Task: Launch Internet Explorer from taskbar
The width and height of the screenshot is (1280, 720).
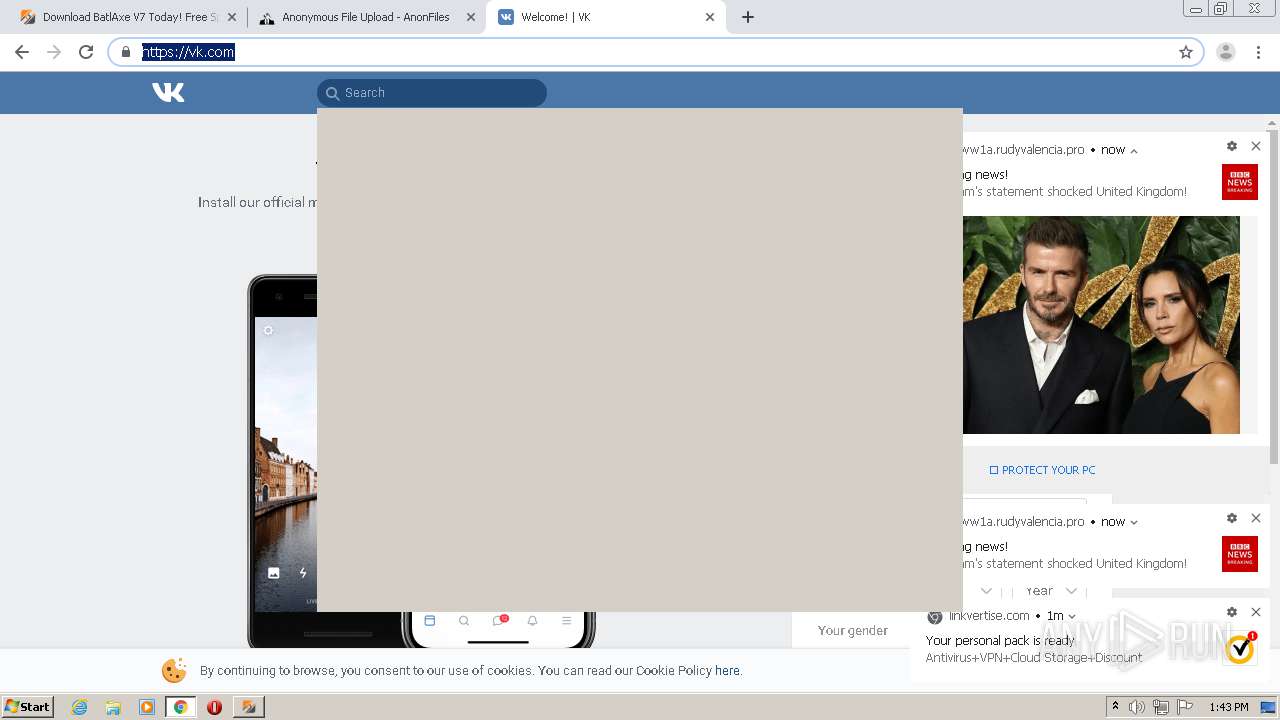Action: click(x=79, y=707)
